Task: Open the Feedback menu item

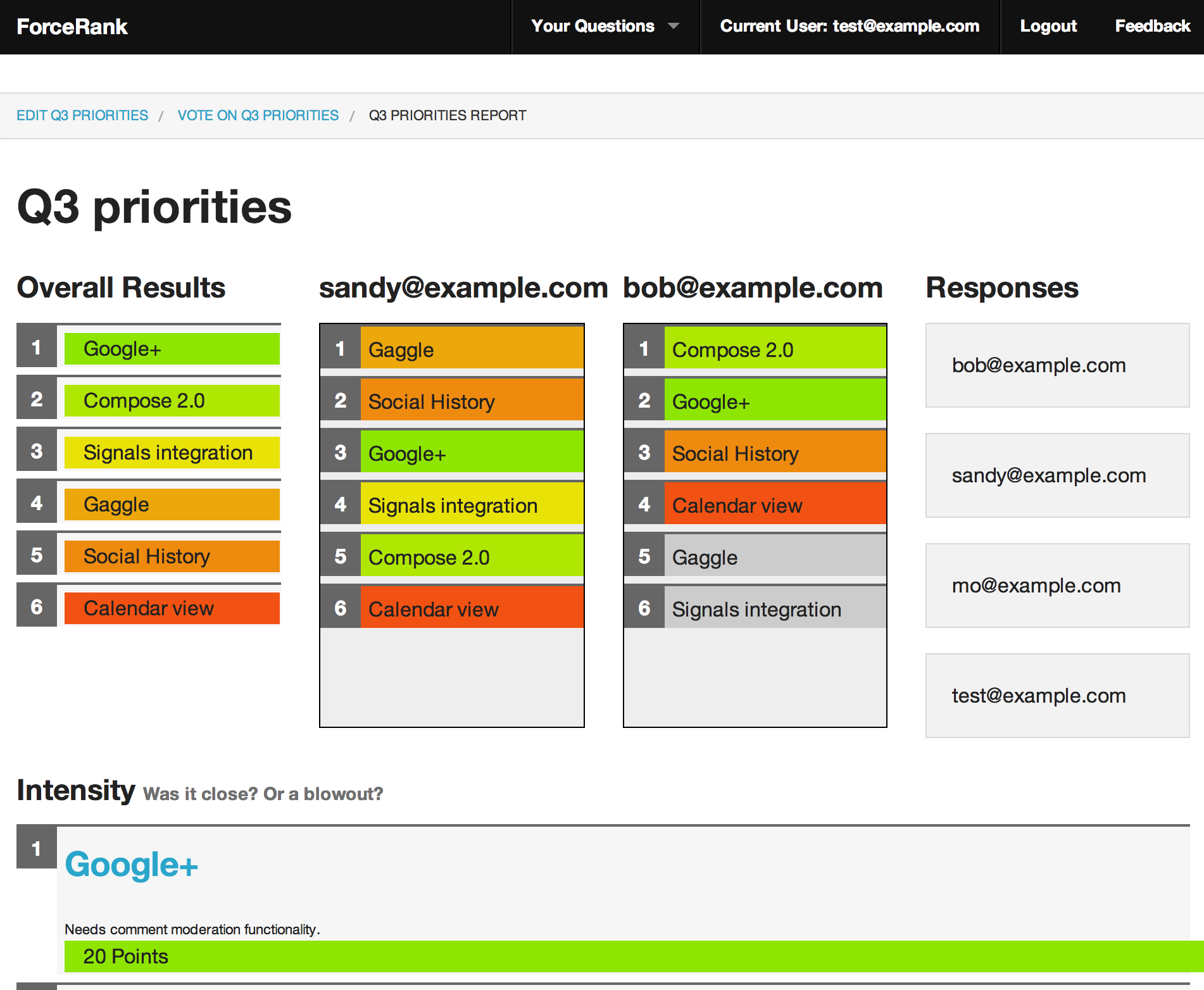Action: [x=1152, y=26]
